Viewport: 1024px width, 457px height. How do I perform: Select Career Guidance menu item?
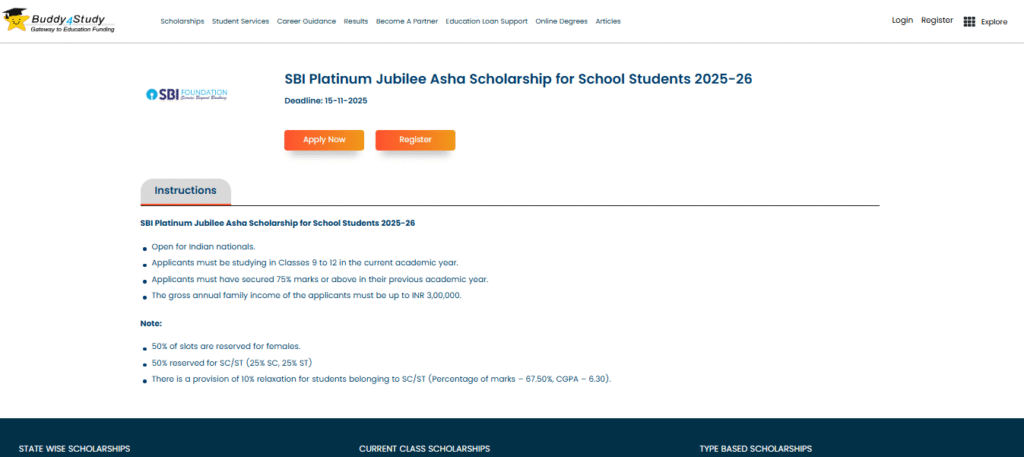pos(306,21)
